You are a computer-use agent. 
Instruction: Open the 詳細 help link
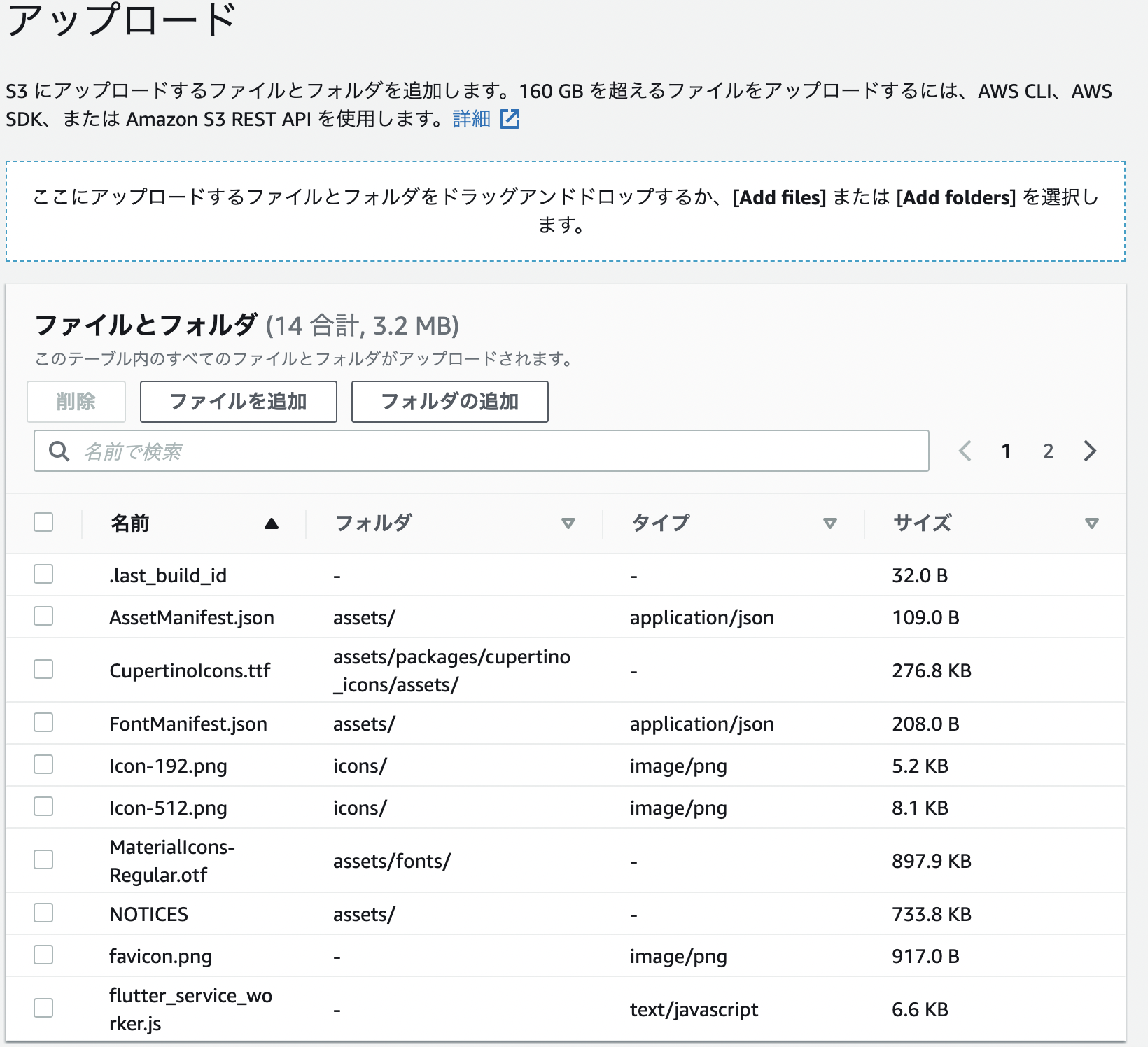pyautogui.click(x=470, y=119)
